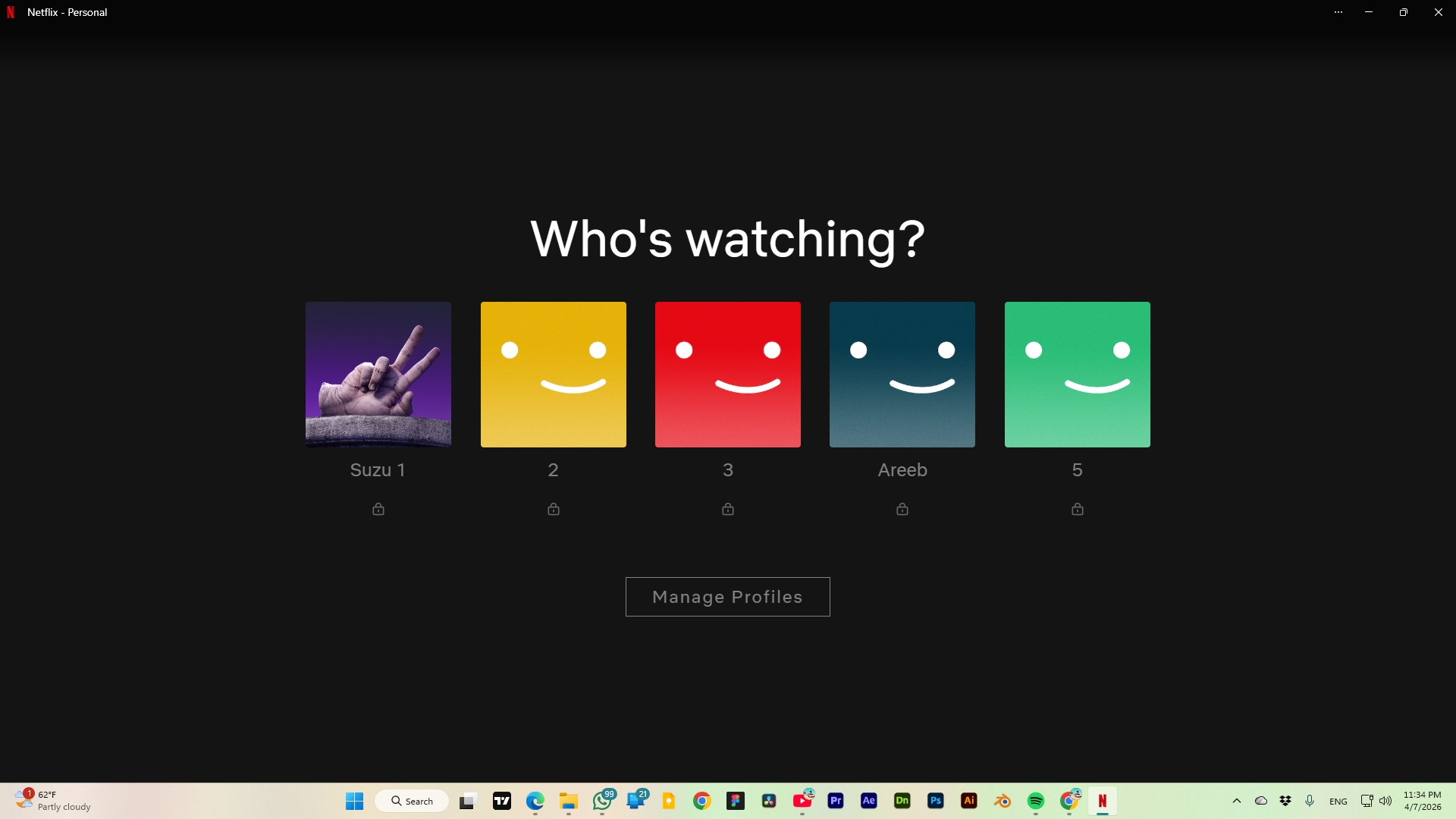Open the Manage Profiles button

coord(727,597)
